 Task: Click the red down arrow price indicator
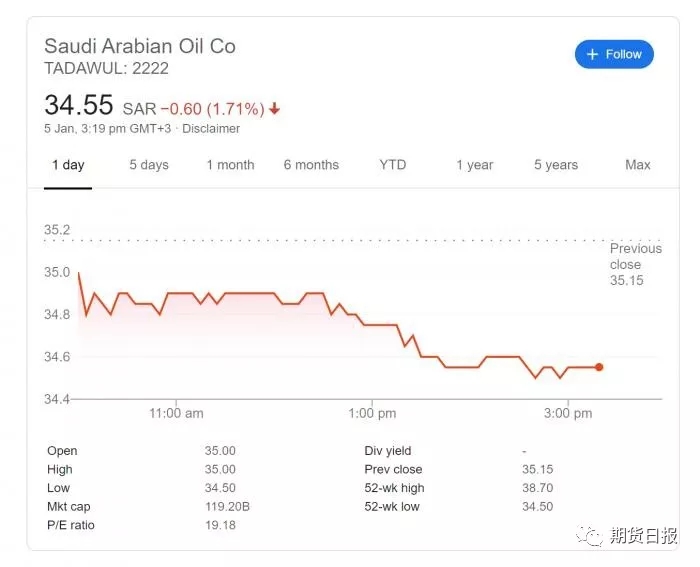point(275,108)
